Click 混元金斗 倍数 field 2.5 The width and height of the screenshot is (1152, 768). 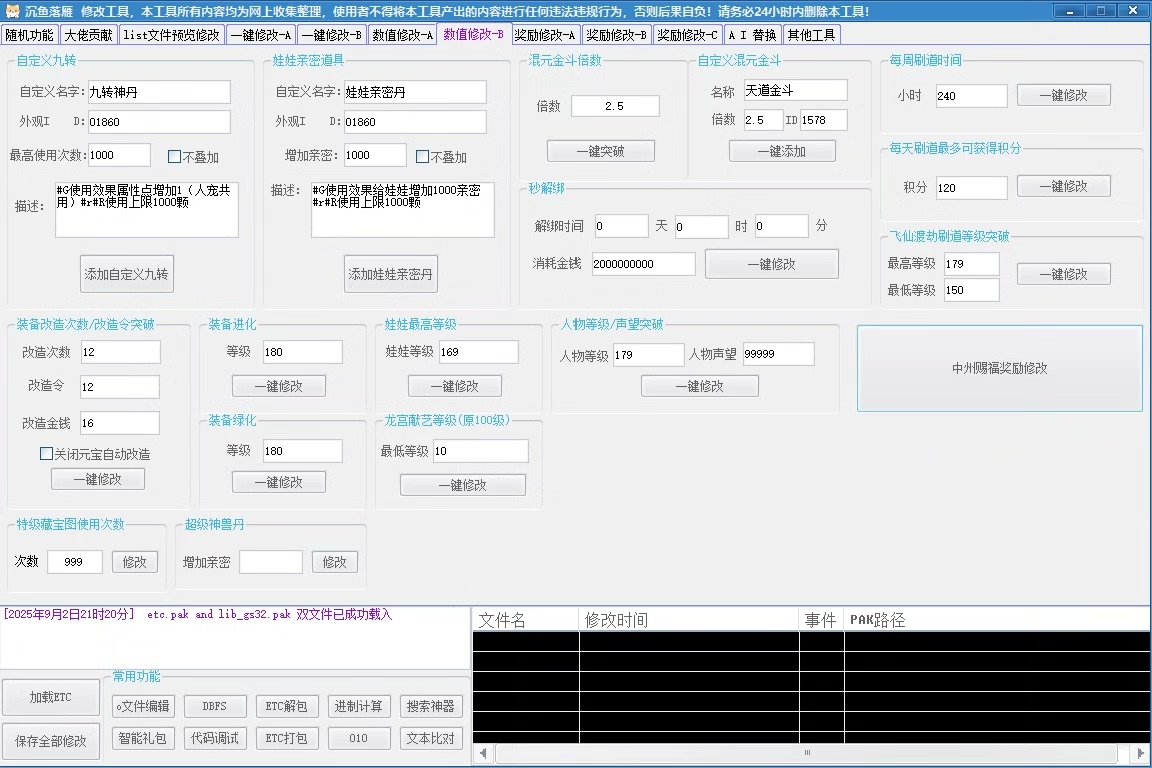click(x=615, y=106)
